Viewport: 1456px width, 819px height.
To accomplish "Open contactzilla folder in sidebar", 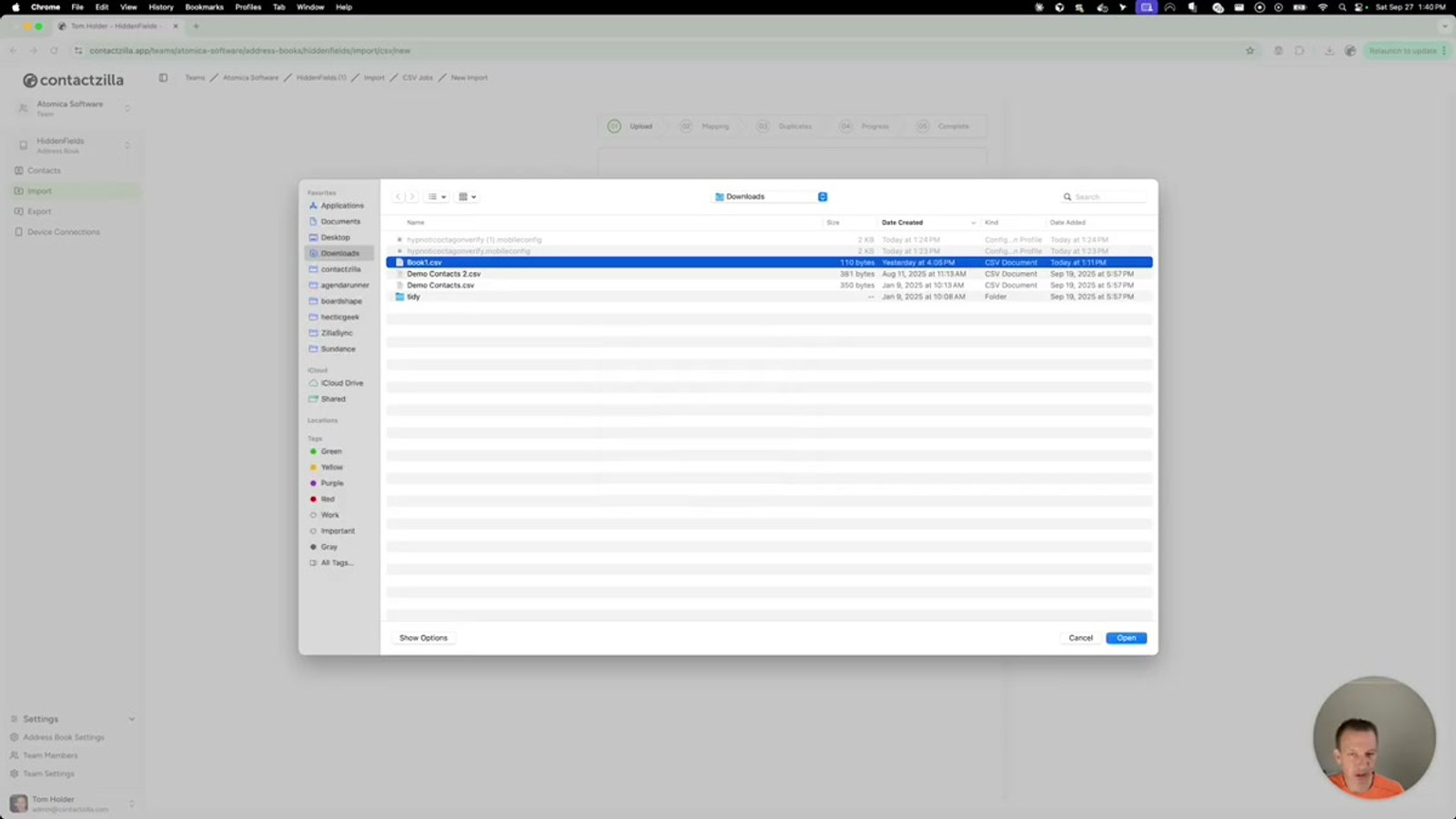I will 340,269.
